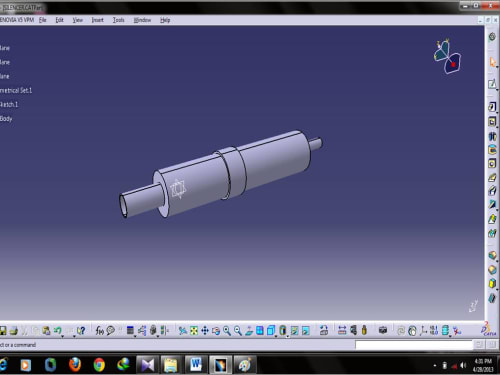The image size is (500, 375).
Task: Expand the Shading render style dropdown
Action: pyautogui.click(x=287, y=335)
